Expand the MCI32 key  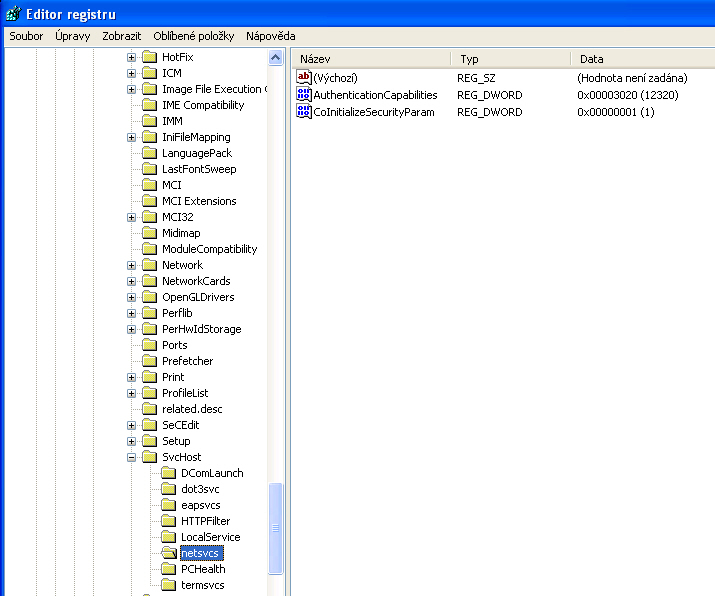point(131,218)
